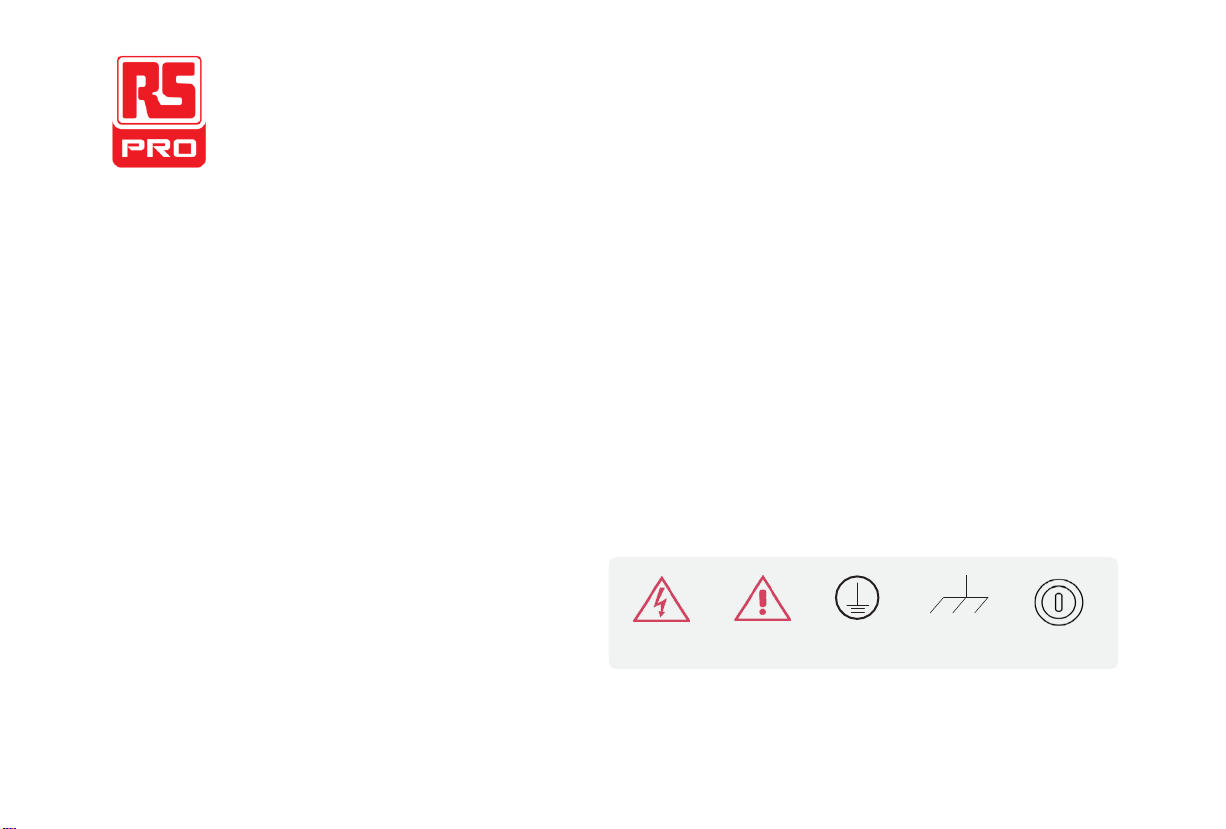The width and height of the screenshot is (1226, 829).
Task: Click the red PRO banner of the logo
Action: click(x=159, y=147)
